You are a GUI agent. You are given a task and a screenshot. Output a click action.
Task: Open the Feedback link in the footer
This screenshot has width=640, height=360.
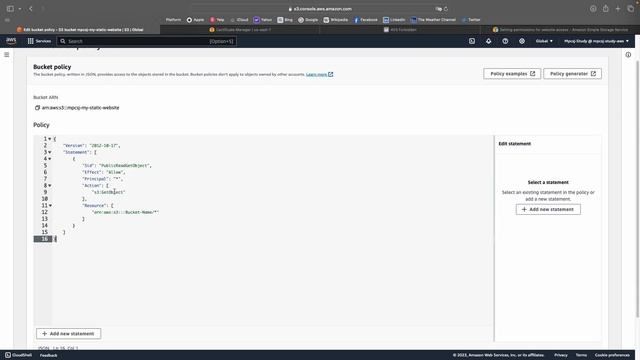pos(49,356)
